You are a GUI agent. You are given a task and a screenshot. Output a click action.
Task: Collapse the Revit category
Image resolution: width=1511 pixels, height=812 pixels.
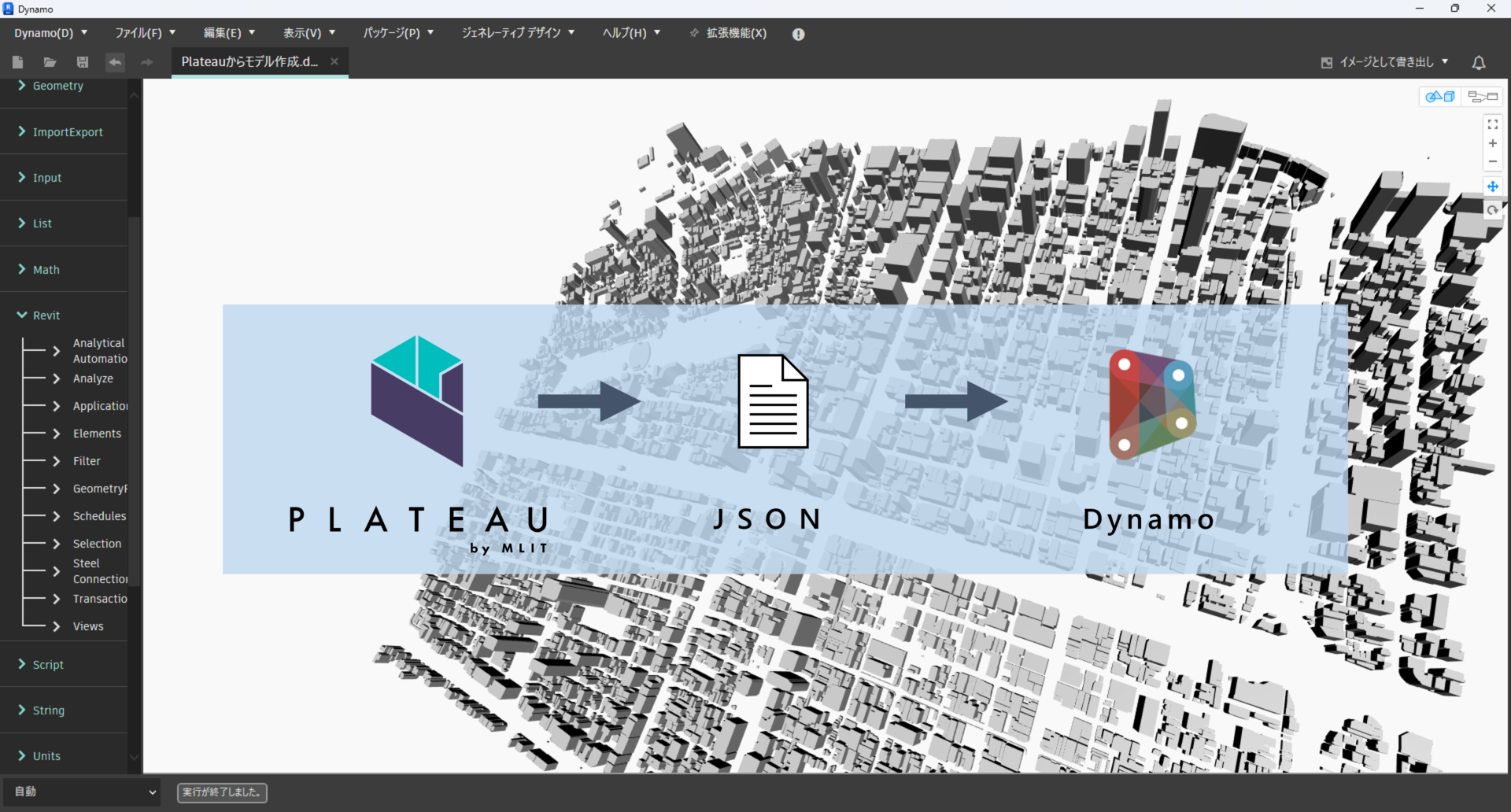click(43, 315)
